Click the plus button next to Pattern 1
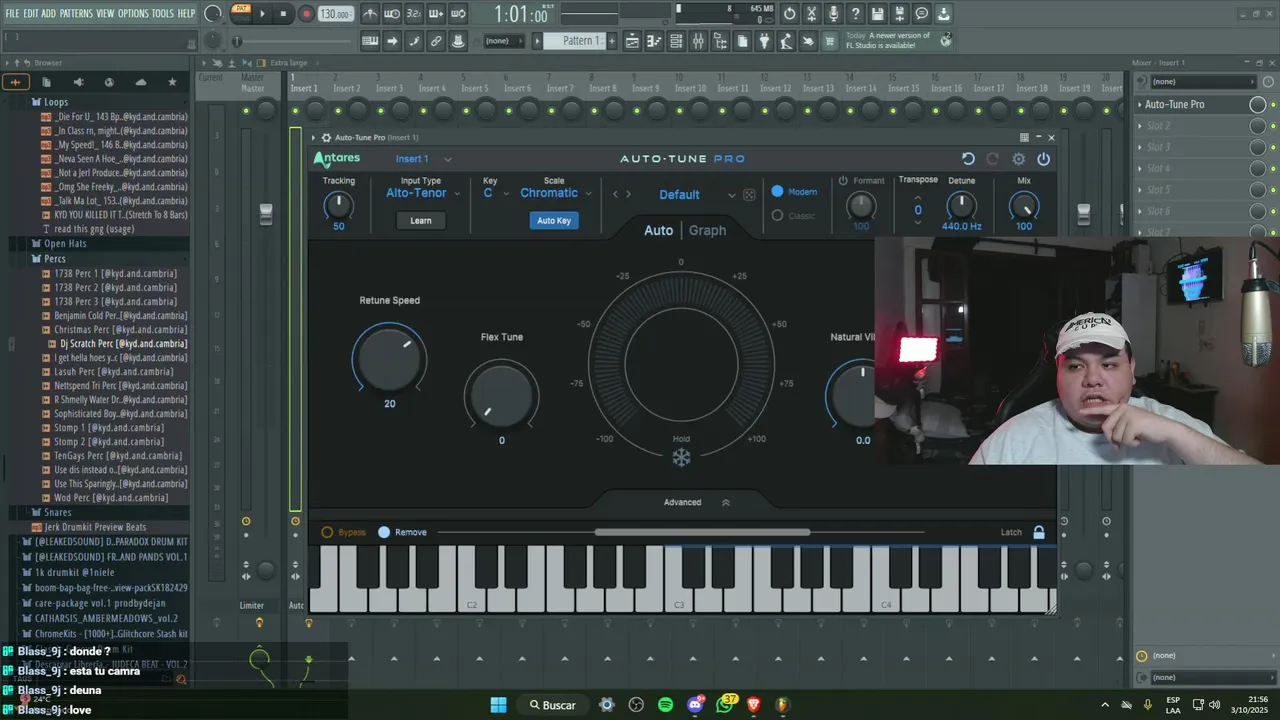 click(x=612, y=41)
